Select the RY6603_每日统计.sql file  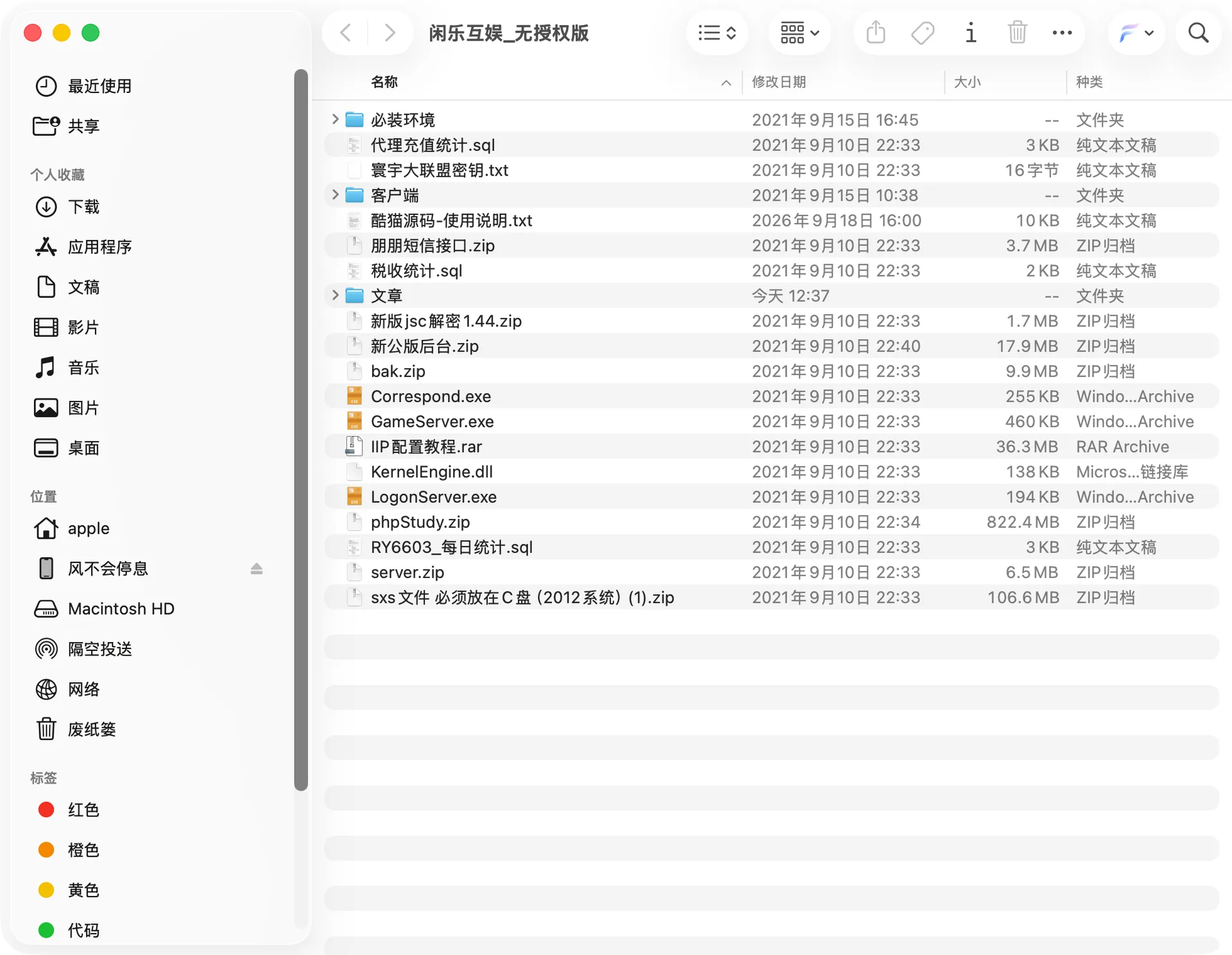point(771,547)
